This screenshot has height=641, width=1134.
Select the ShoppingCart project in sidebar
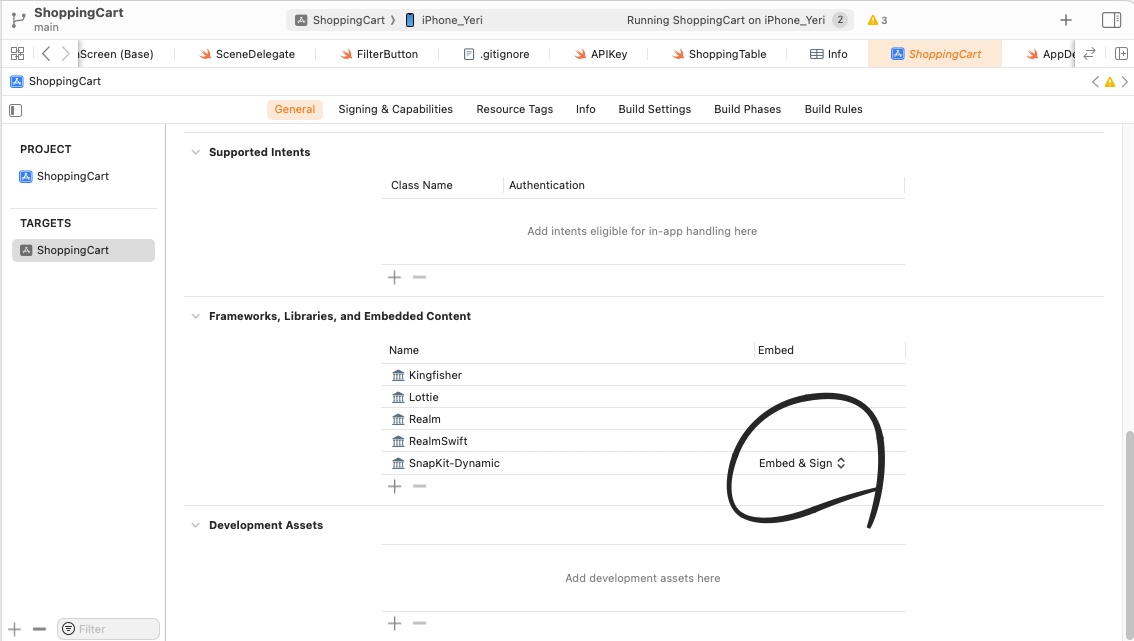click(x=64, y=176)
